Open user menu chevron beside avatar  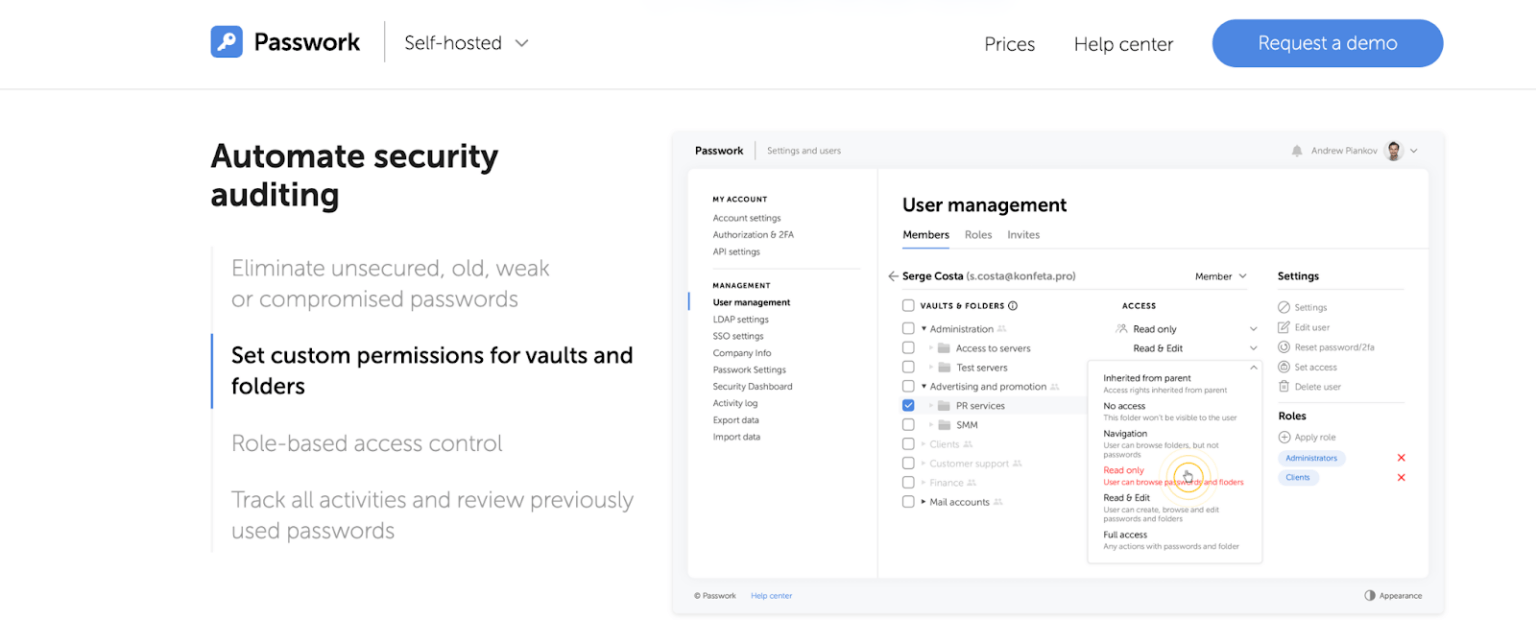point(1414,151)
